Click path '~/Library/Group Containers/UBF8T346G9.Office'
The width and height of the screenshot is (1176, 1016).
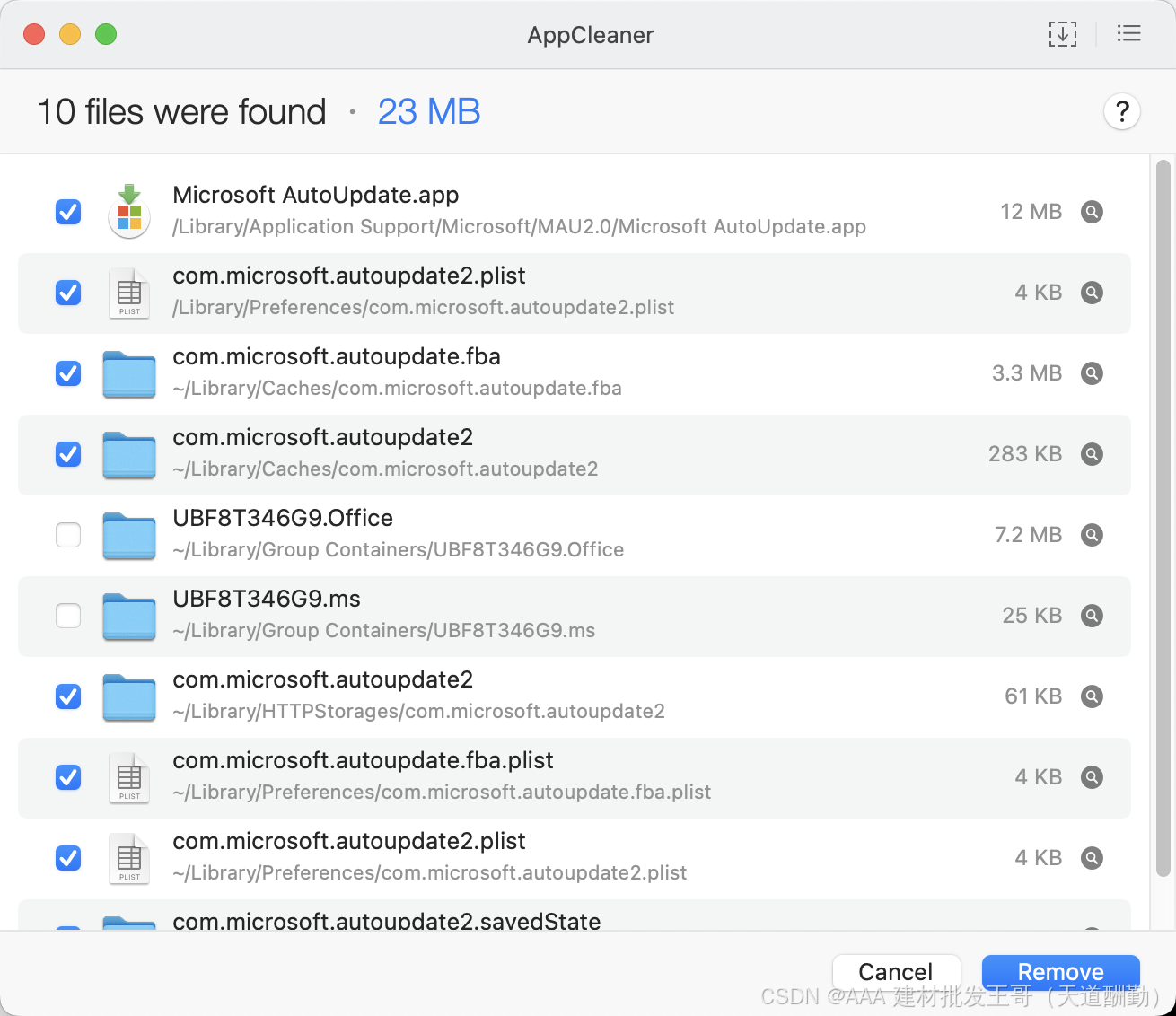click(x=399, y=549)
